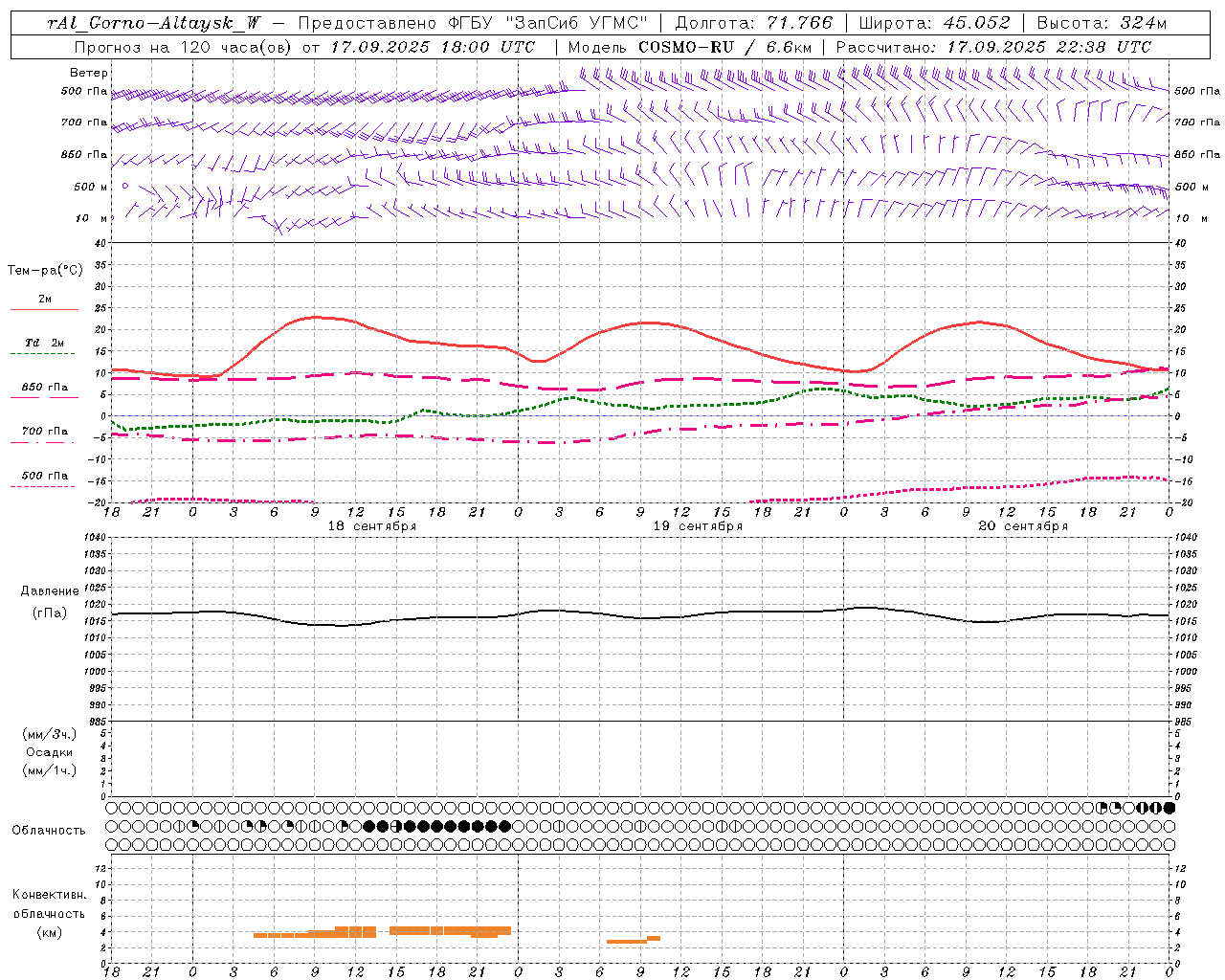
Task: Click the (мм/1ч.) precipitation unit label
Action: (x=50, y=770)
